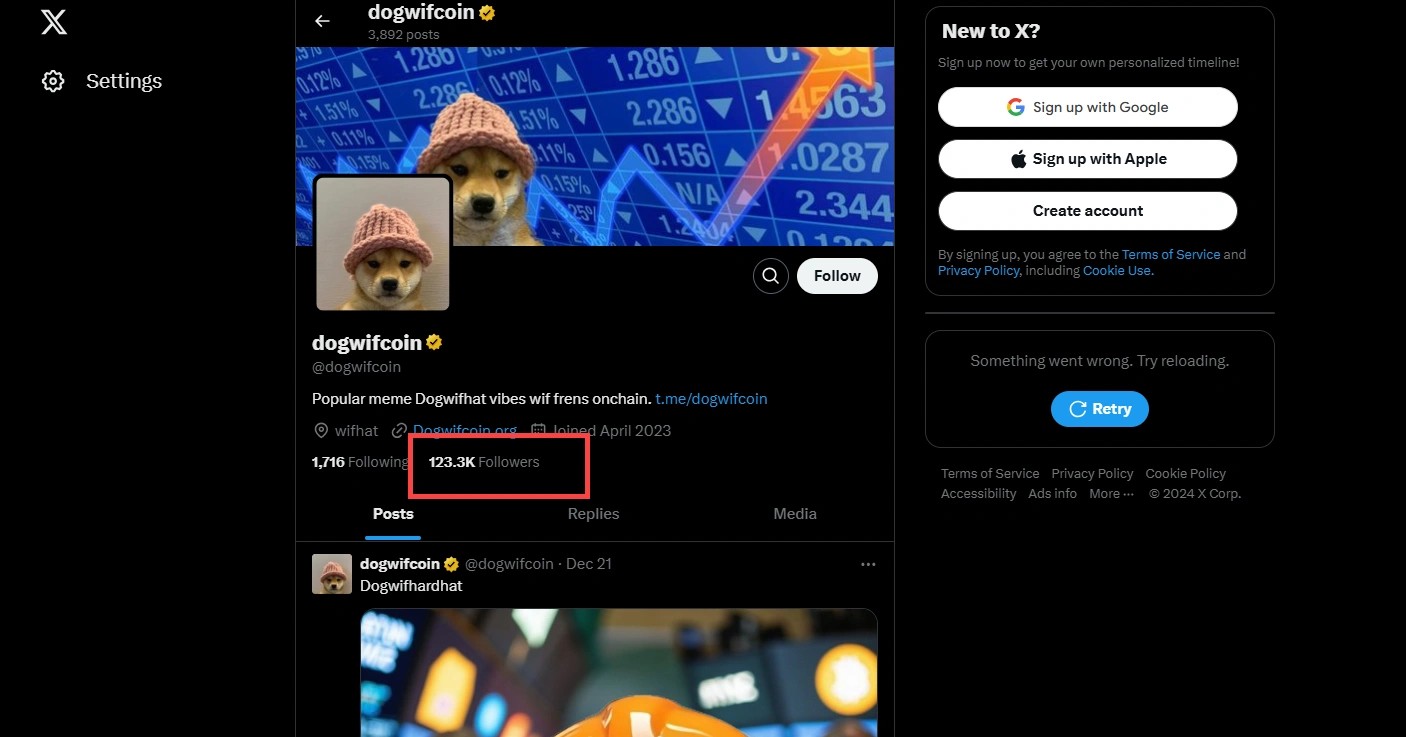Sign up with Apple
The image size is (1406, 737).
(x=1088, y=159)
